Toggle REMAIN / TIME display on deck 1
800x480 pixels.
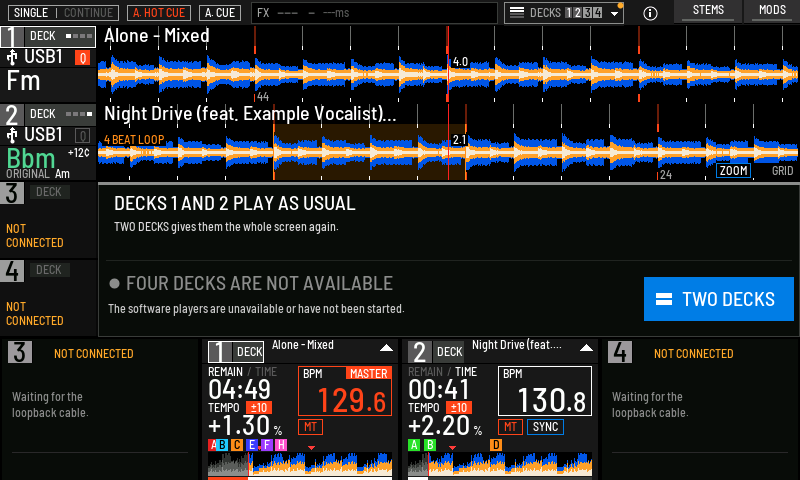click(242, 372)
